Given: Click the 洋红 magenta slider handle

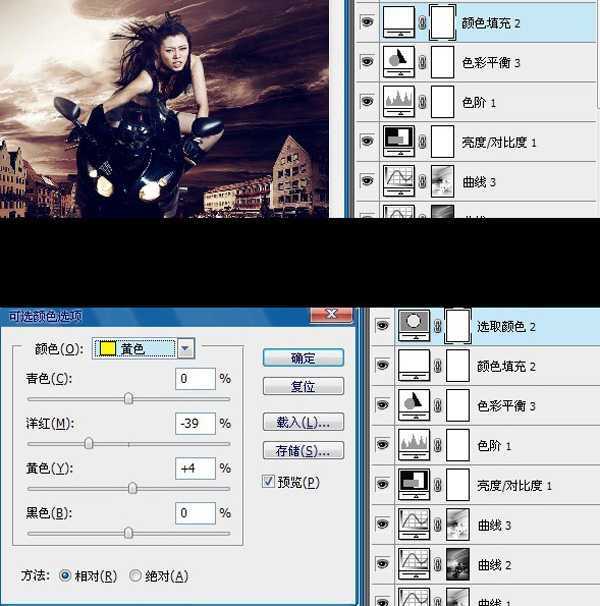Looking at the screenshot, I should (89, 442).
